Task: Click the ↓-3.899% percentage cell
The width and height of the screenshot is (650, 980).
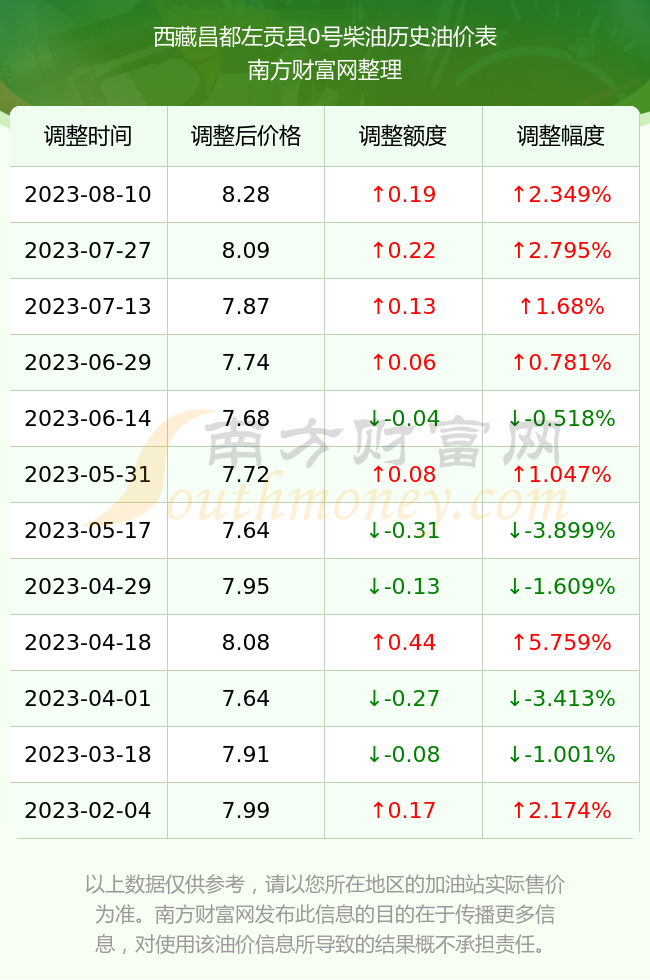Action: [561, 531]
